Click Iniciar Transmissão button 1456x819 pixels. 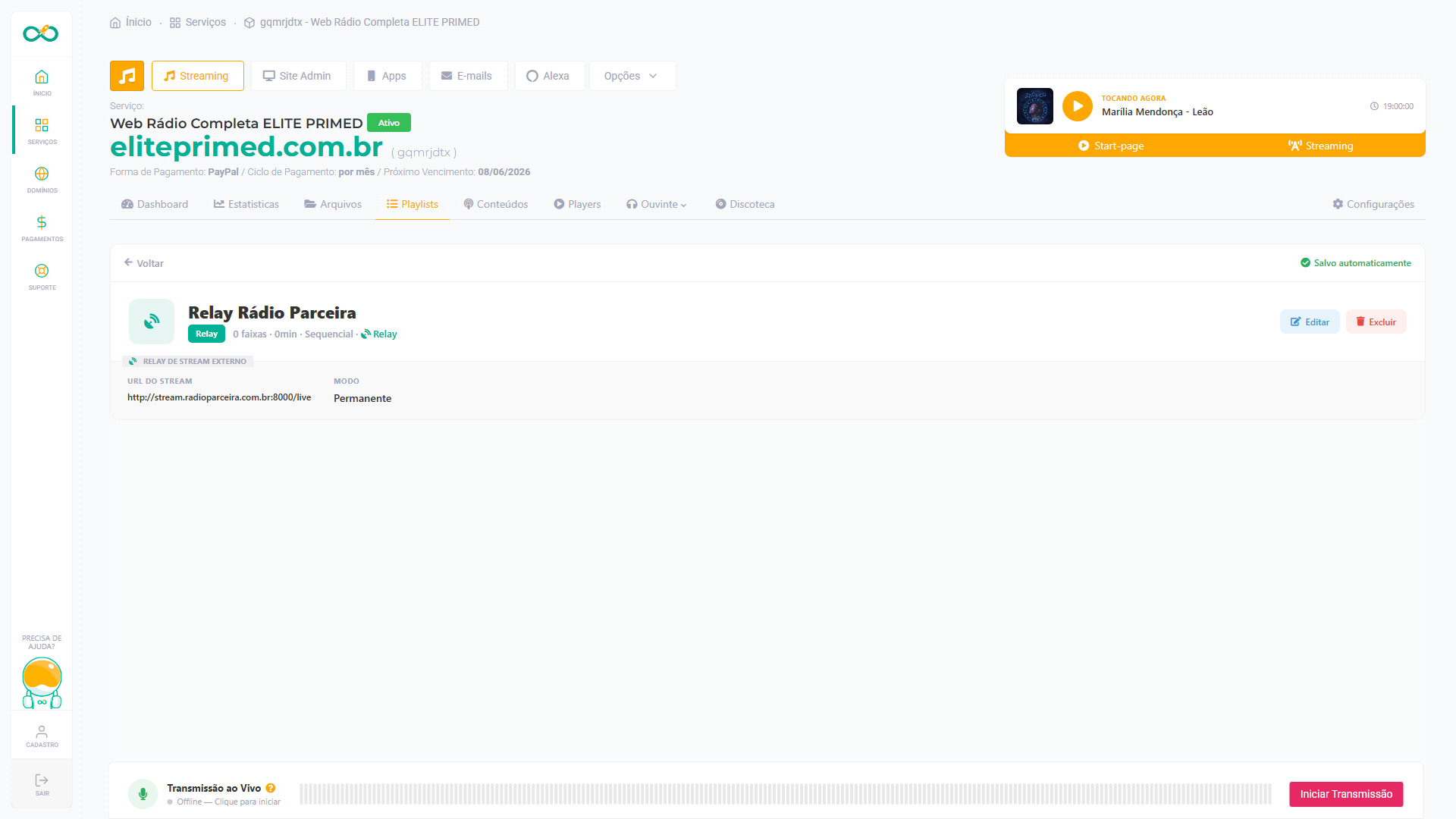point(1346,794)
